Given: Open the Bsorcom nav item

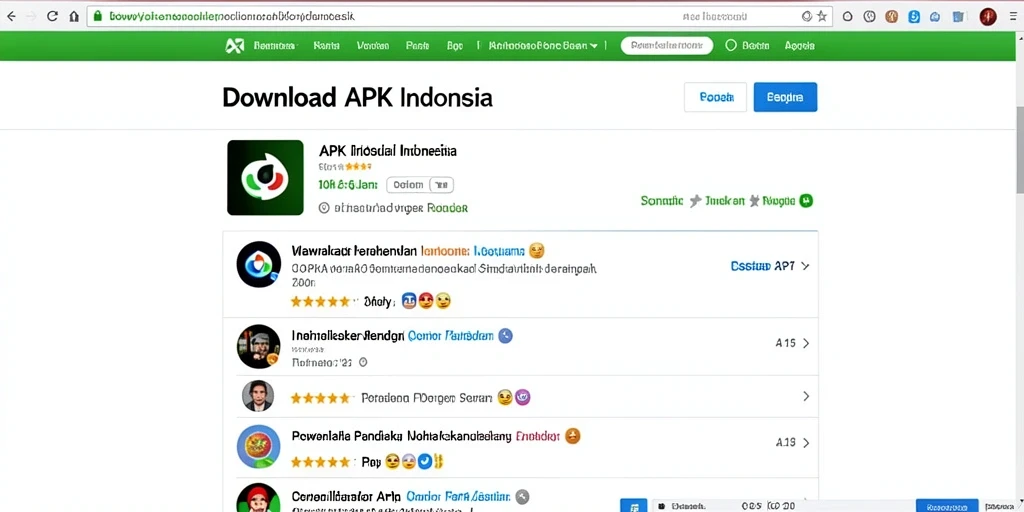Looking at the screenshot, I should click(275, 46).
